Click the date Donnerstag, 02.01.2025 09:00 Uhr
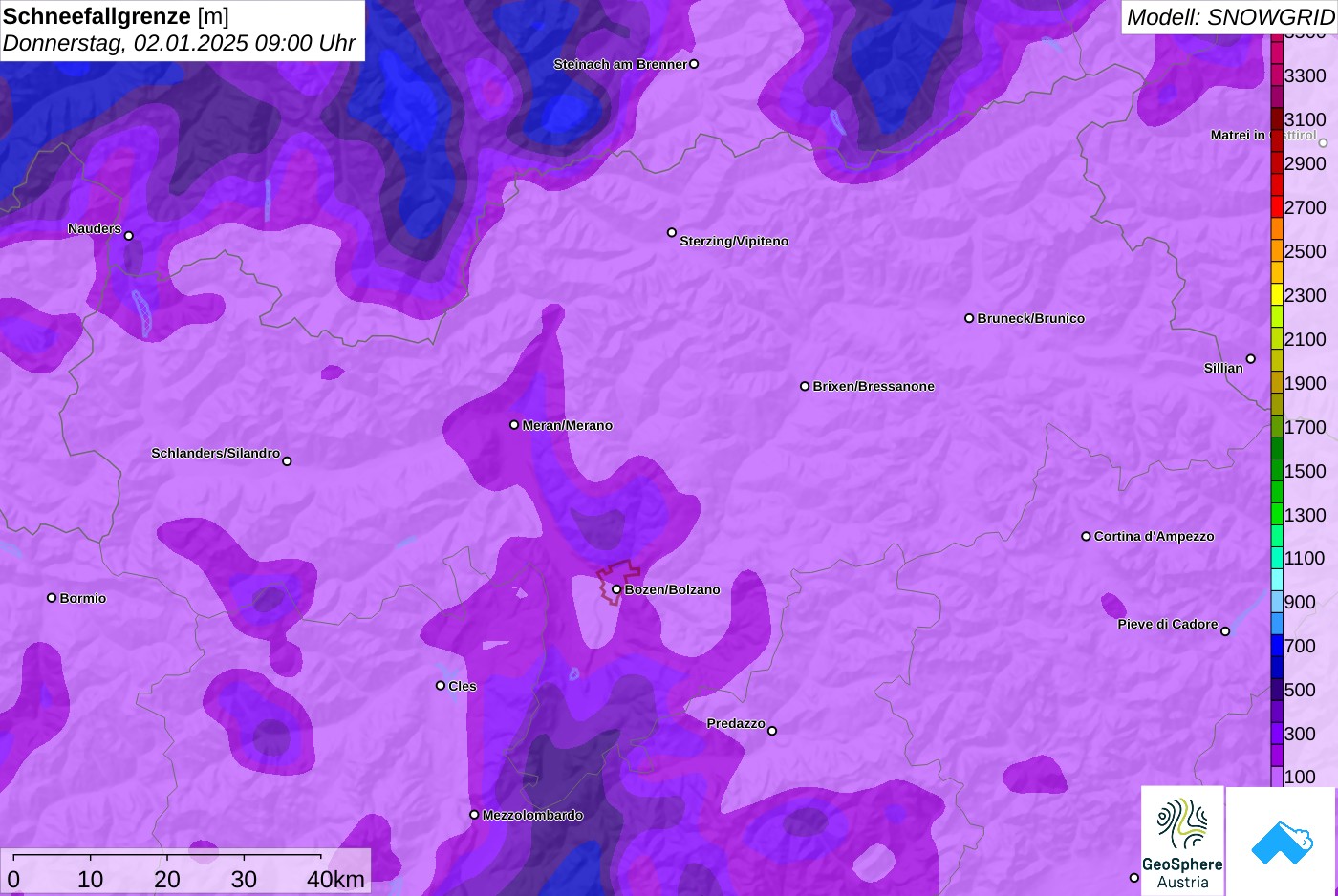This screenshot has height=896, width=1338. coord(179,43)
